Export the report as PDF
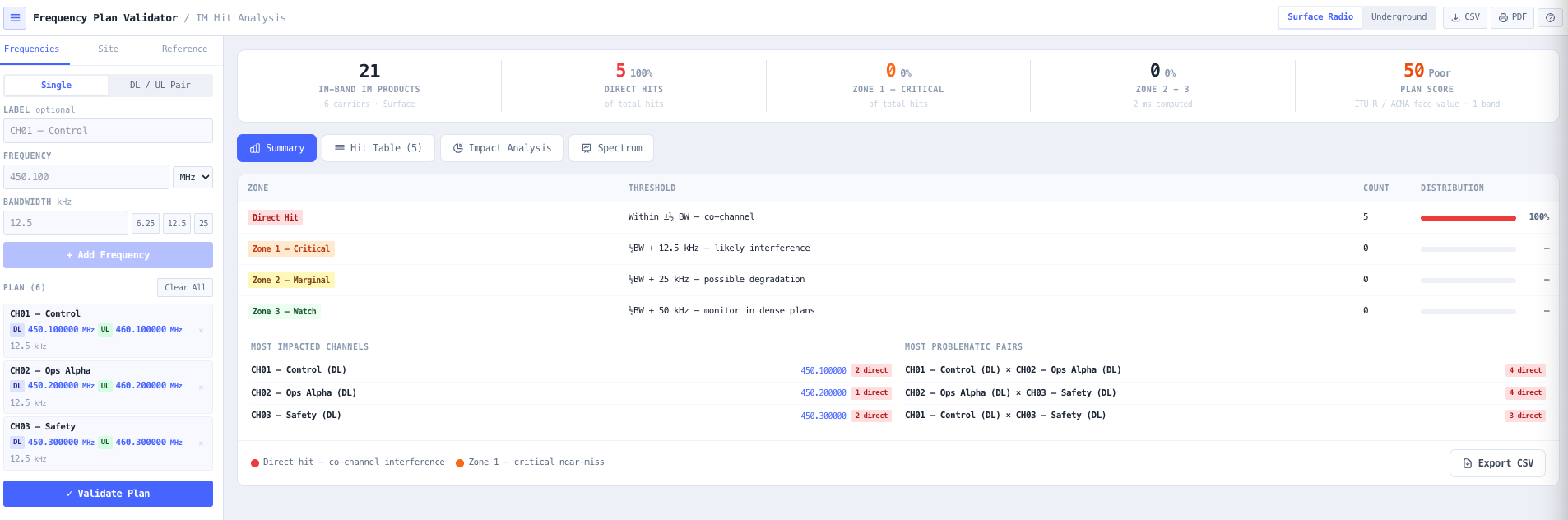Screen dimensions: 1568x520 point(1512,17)
